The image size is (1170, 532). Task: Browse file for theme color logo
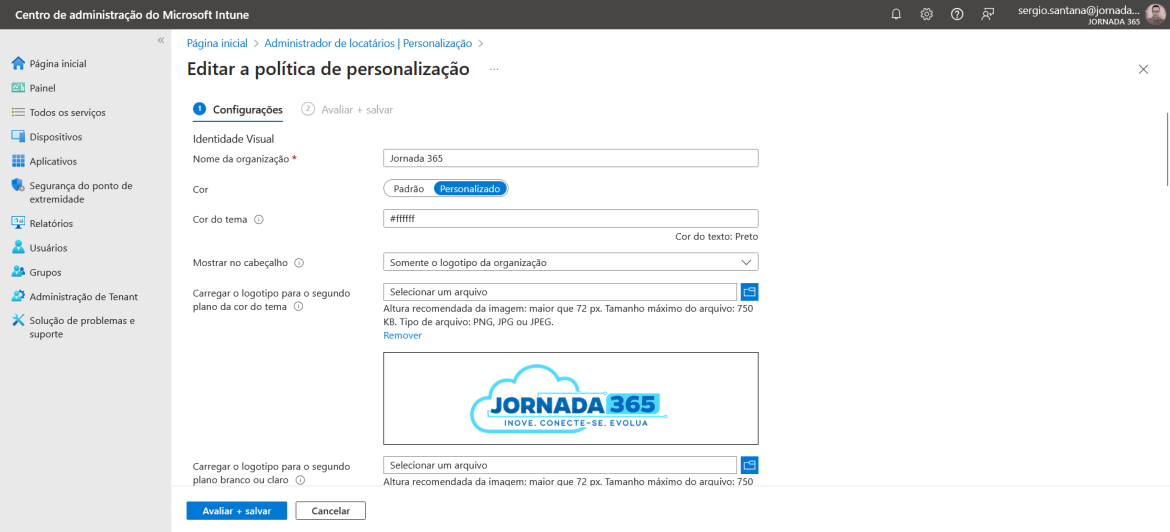749,292
